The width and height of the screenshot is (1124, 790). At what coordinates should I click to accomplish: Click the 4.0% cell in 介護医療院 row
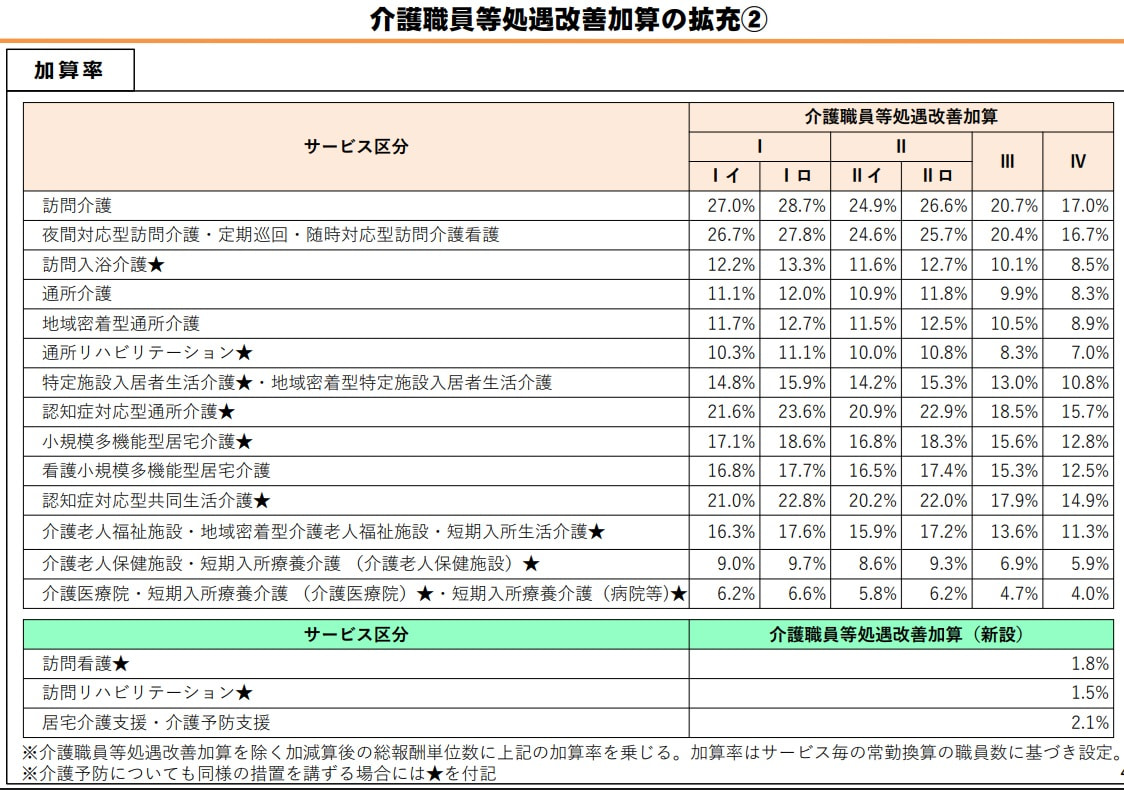[x=1088, y=593]
